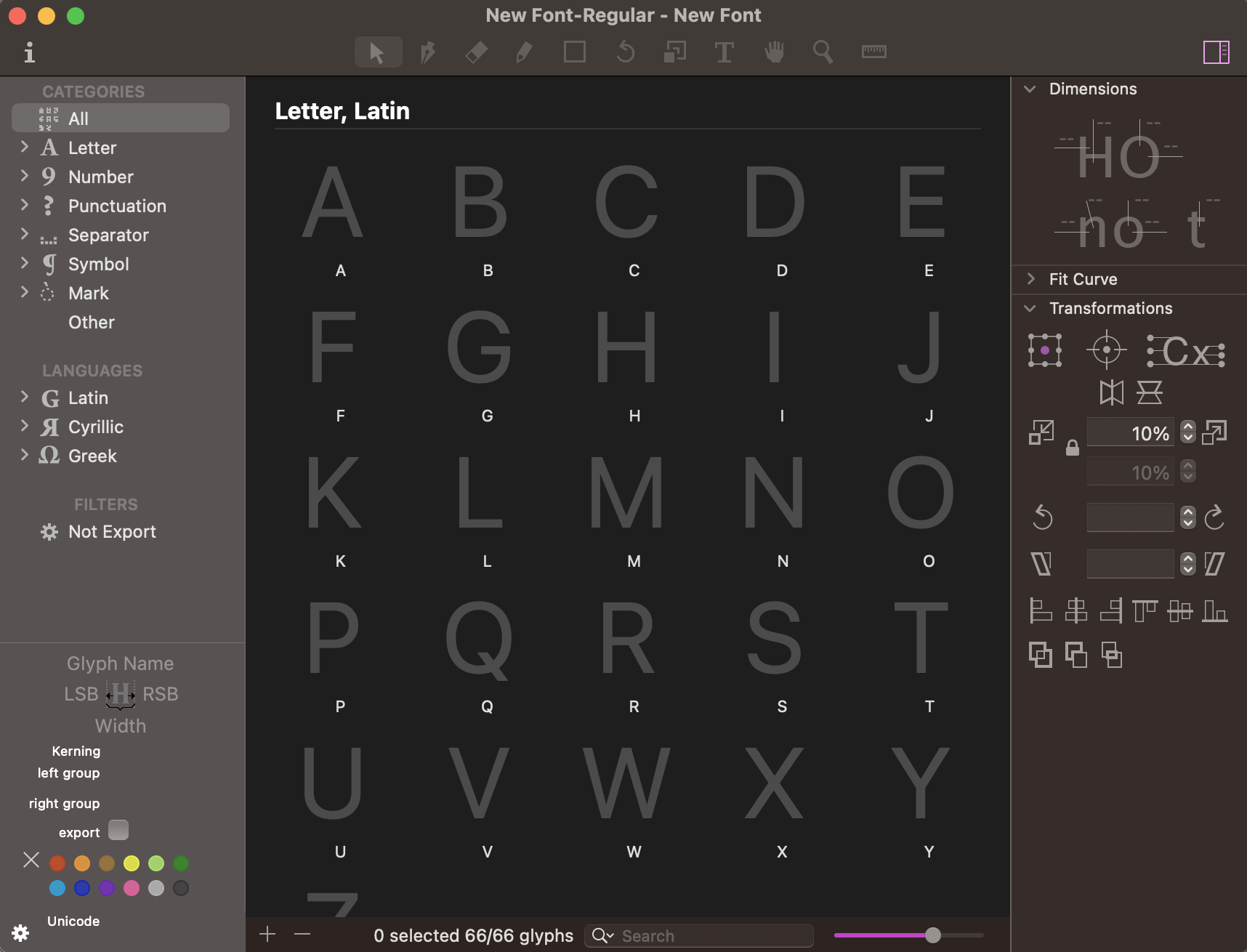Screen dimensions: 1247x952
Task: Click the mirror vertically icon
Action: (1150, 393)
